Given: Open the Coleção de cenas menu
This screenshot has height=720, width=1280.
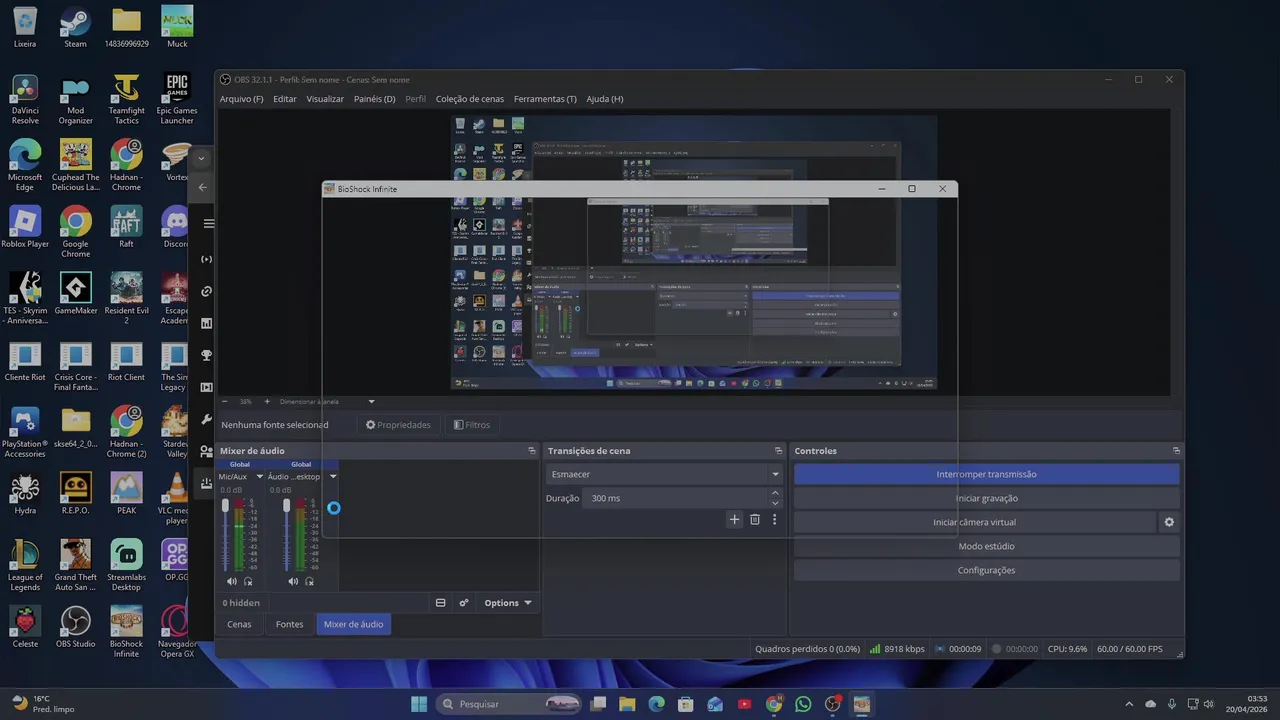Looking at the screenshot, I should point(470,99).
